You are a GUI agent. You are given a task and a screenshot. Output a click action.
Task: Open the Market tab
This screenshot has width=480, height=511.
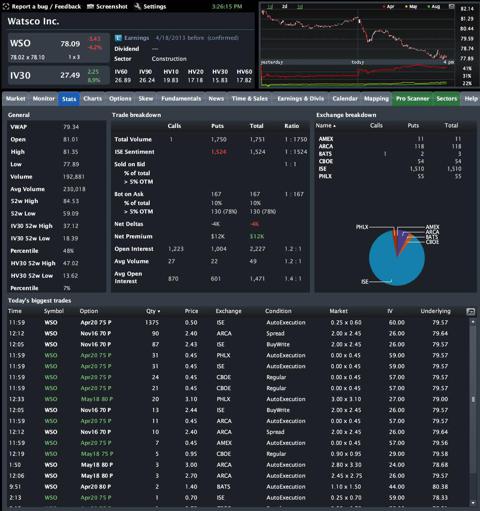tap(16, 99)
